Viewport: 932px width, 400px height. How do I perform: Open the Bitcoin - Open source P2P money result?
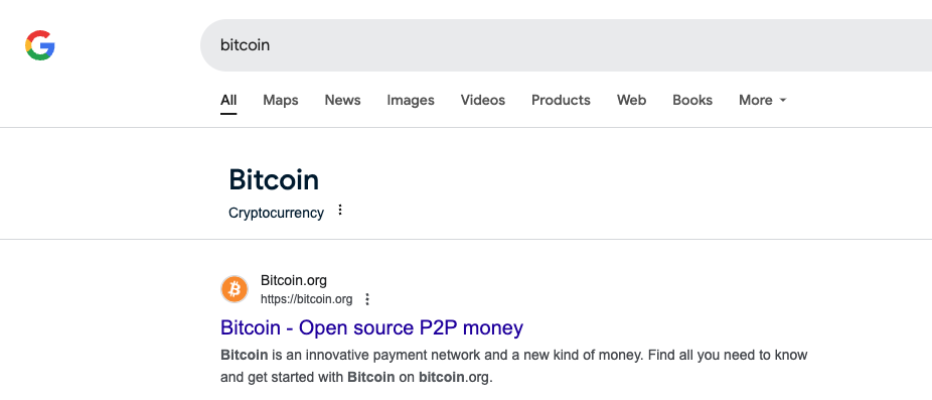pyautogui.click(x=371, y=327)
